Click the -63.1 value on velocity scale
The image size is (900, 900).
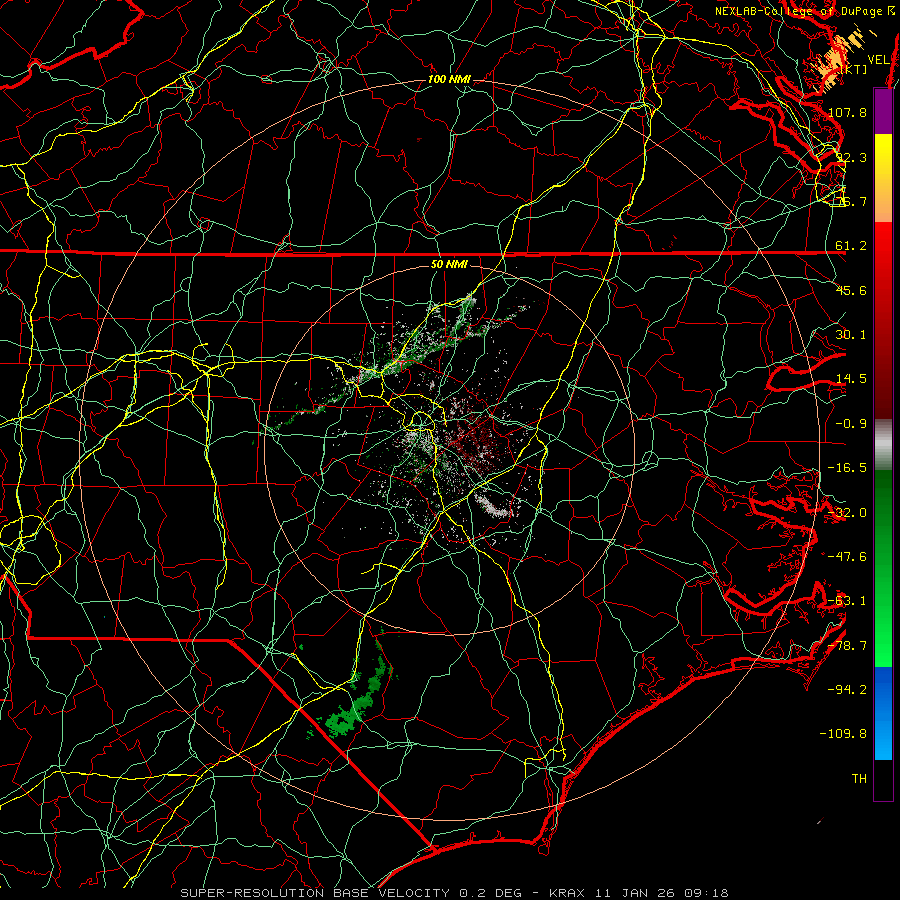(847, 601)
